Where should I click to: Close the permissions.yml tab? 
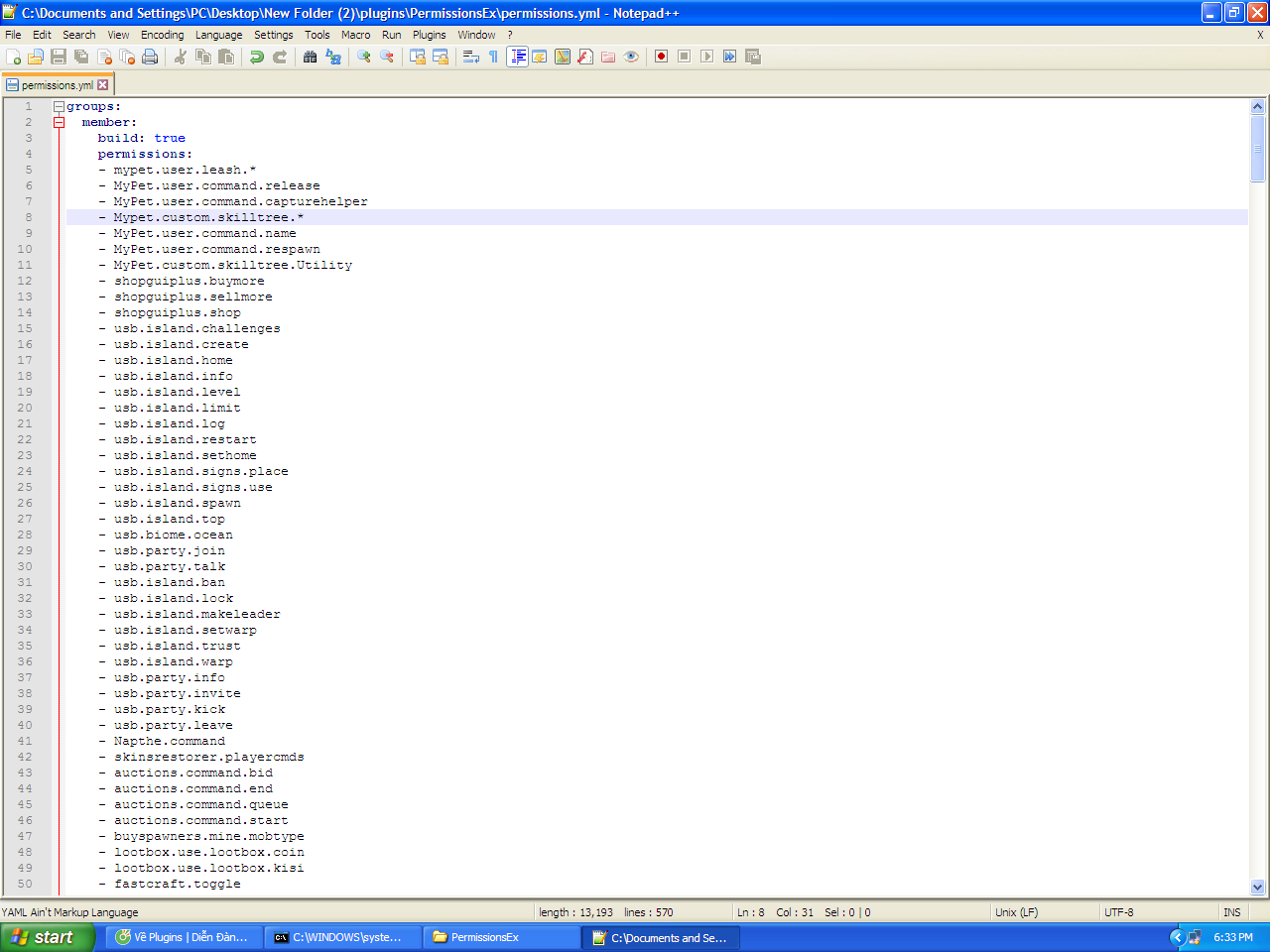[102, 85]
